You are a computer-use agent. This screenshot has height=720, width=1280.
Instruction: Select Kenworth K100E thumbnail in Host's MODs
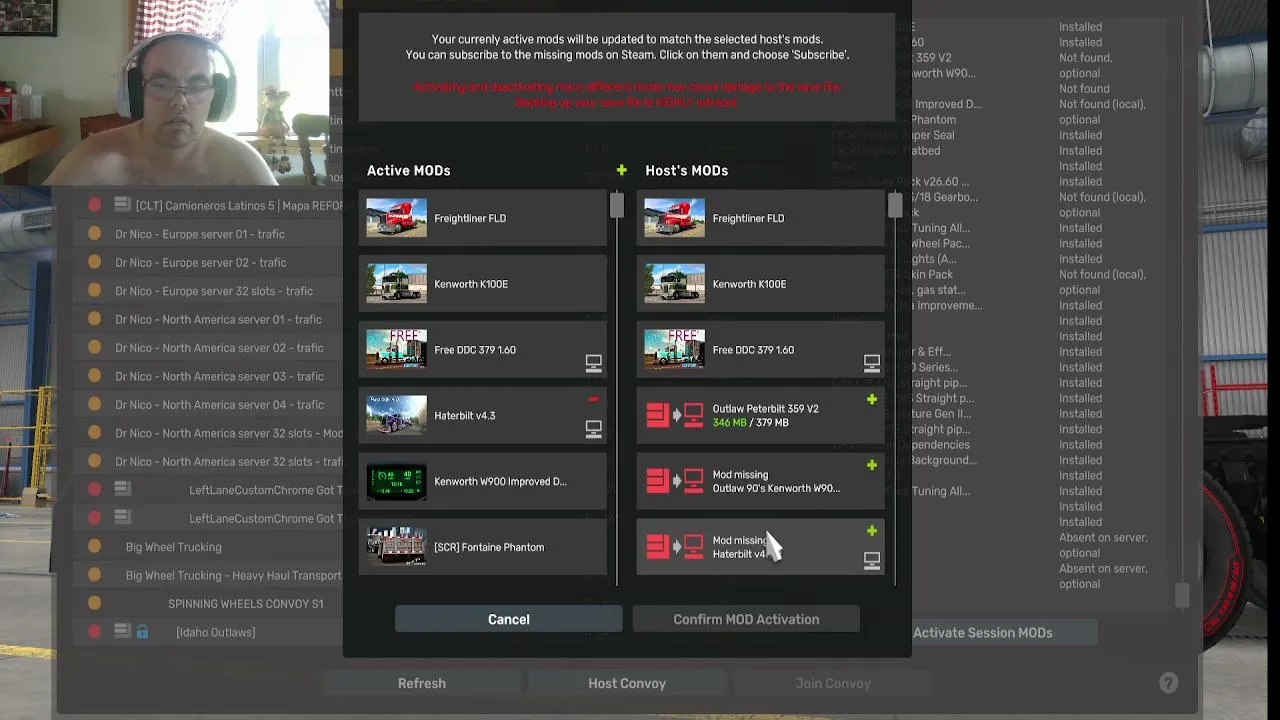point(674,284)
